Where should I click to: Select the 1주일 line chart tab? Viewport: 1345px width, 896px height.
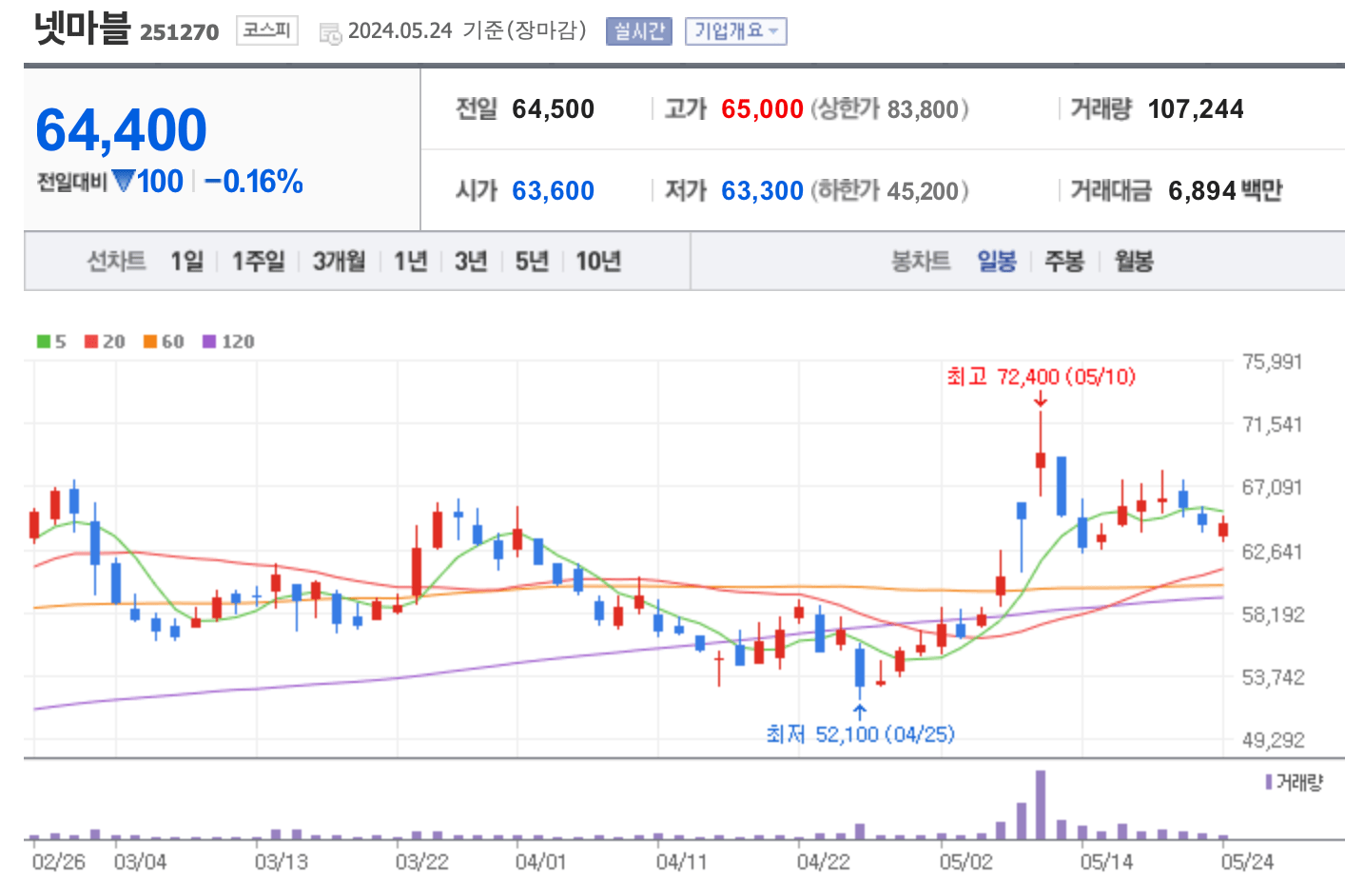(x=259, y=261)
